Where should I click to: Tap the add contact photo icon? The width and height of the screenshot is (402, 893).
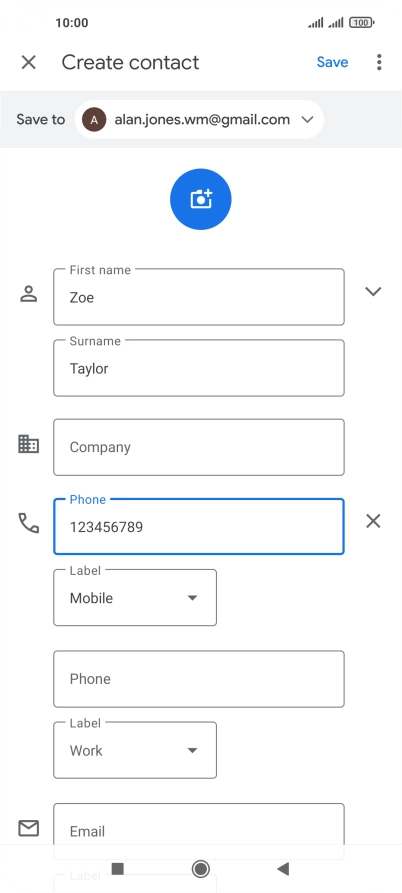(x=200, y=199)
